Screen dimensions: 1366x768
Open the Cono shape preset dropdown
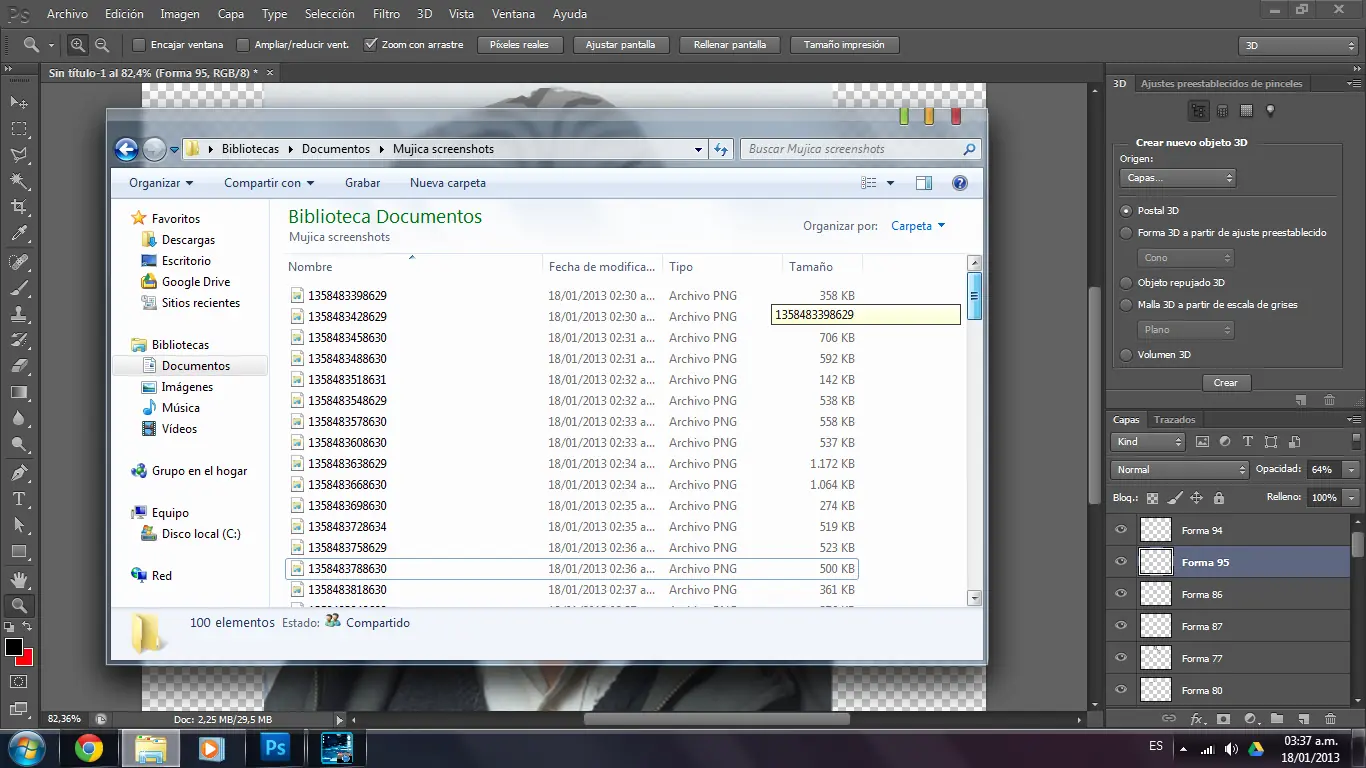[x=1186, y=258]
